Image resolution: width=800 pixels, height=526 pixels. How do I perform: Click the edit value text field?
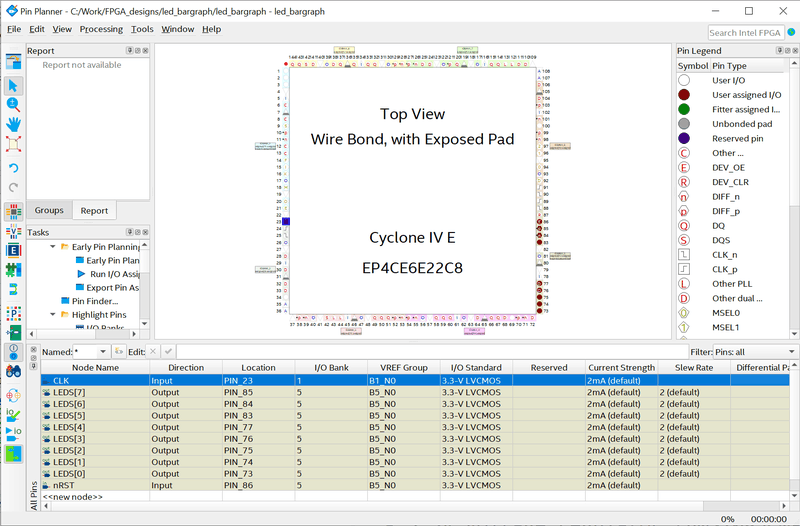(433, 352)
